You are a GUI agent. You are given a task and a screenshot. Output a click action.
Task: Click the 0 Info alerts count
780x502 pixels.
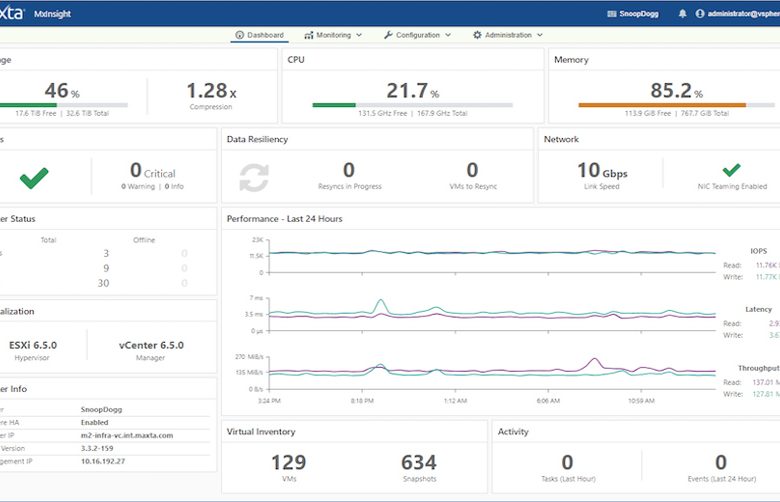tap(174, 187)
